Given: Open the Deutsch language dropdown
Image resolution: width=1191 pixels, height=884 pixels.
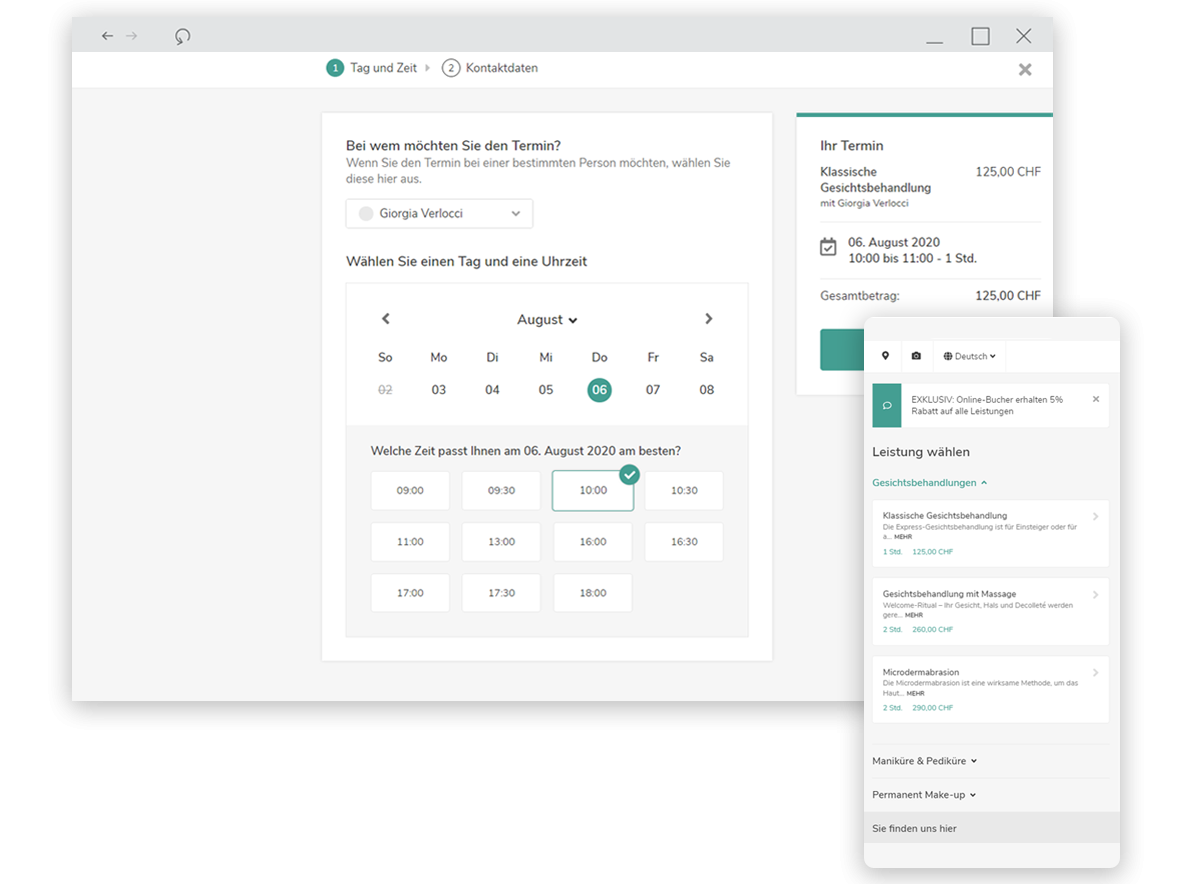Looking at the screenshot, I should tap(969, 356).
